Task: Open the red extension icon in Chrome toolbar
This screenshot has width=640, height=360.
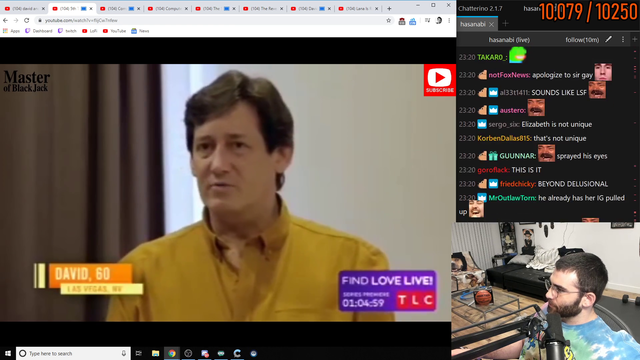Action: pyautogui.click(x=402, y=21)
